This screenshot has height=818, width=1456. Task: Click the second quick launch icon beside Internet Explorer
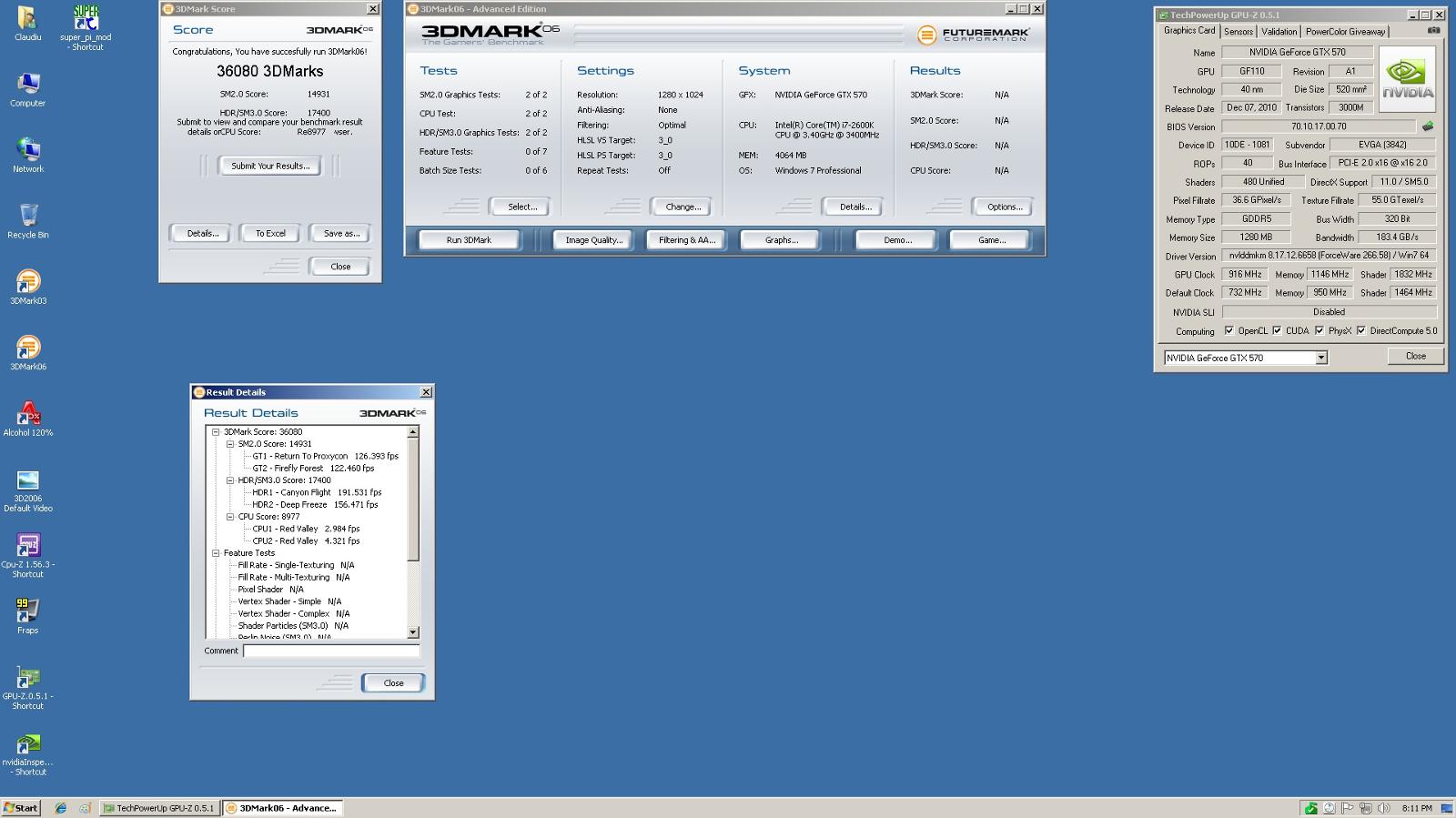point(85,808)
